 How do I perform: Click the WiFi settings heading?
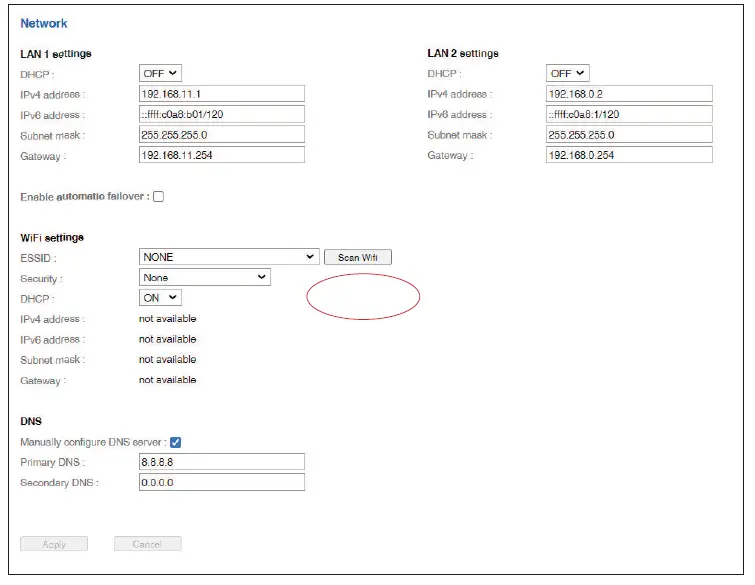(x=52, y=237)
